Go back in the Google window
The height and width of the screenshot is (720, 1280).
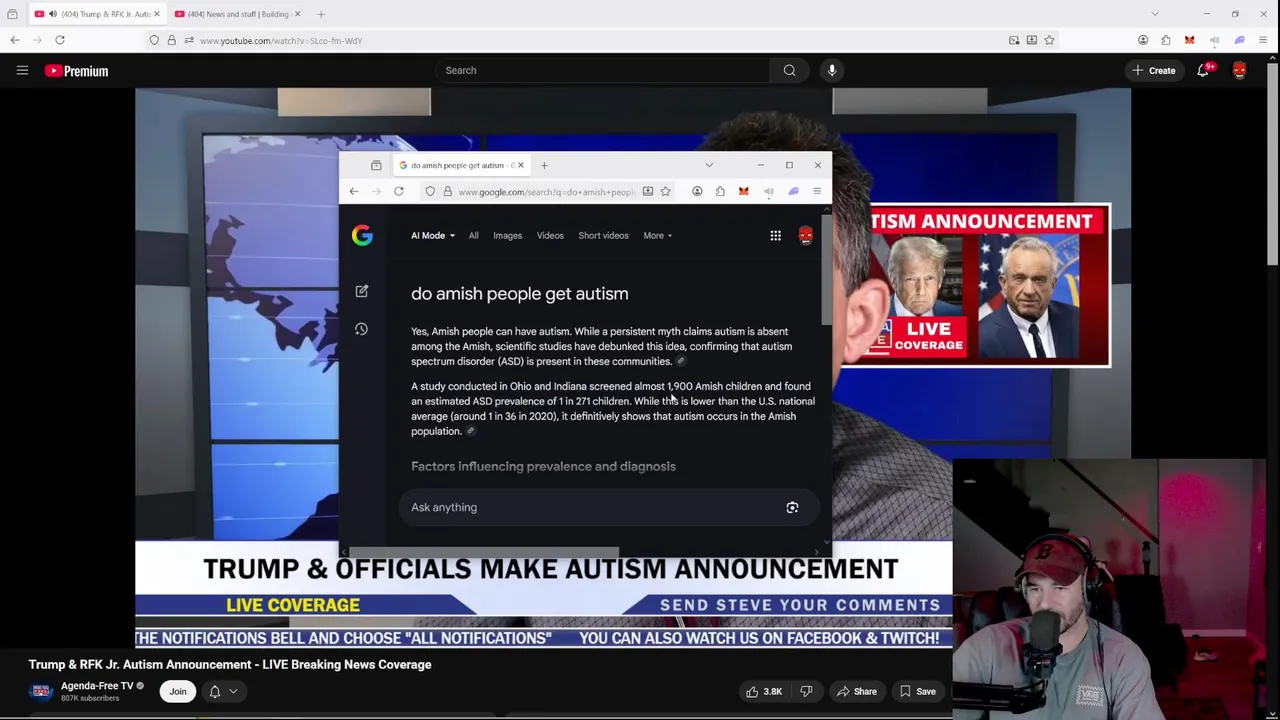(354, 191)
